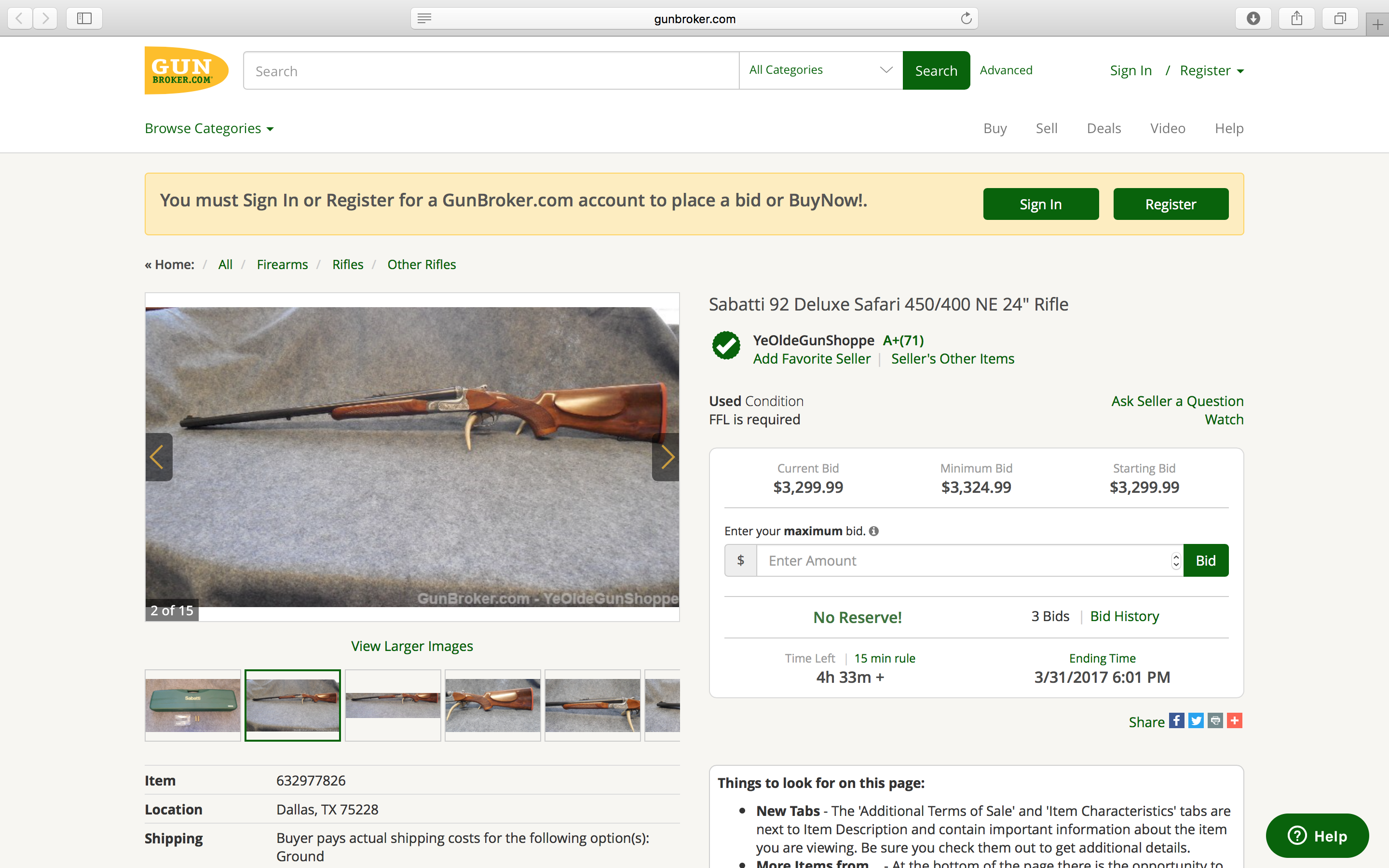Open the All Categories dropdown
1389x868 pixels.
820,70
